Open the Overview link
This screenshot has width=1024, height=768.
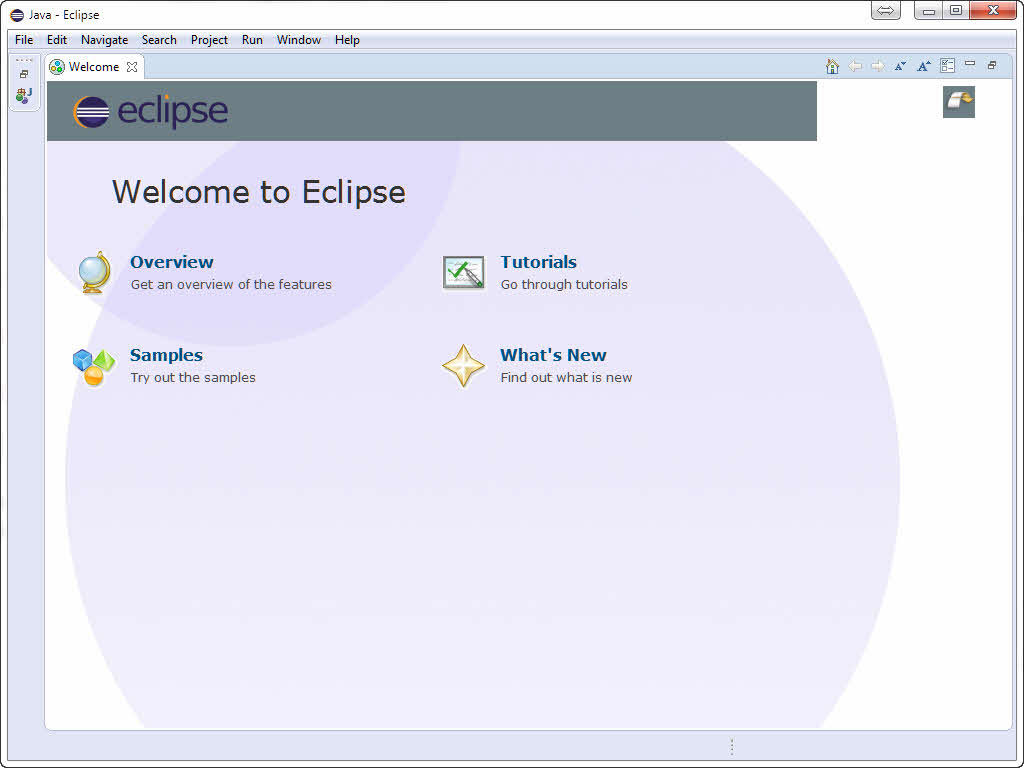(172, 262)
